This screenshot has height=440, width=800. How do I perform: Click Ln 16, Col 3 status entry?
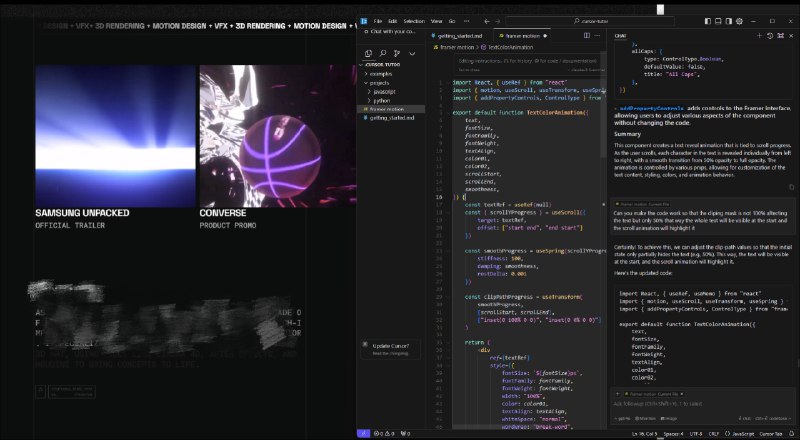click(x=644, y=434)
